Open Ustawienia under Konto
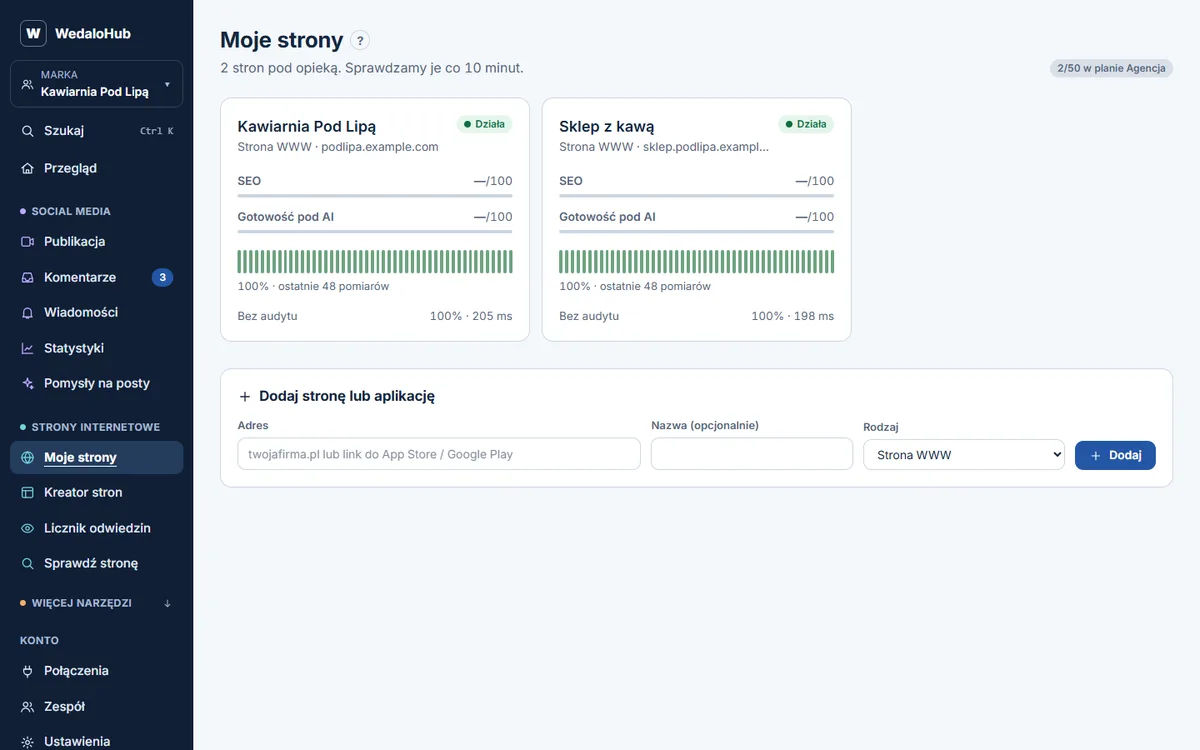The image size is (1200, 750). [96, 742]
